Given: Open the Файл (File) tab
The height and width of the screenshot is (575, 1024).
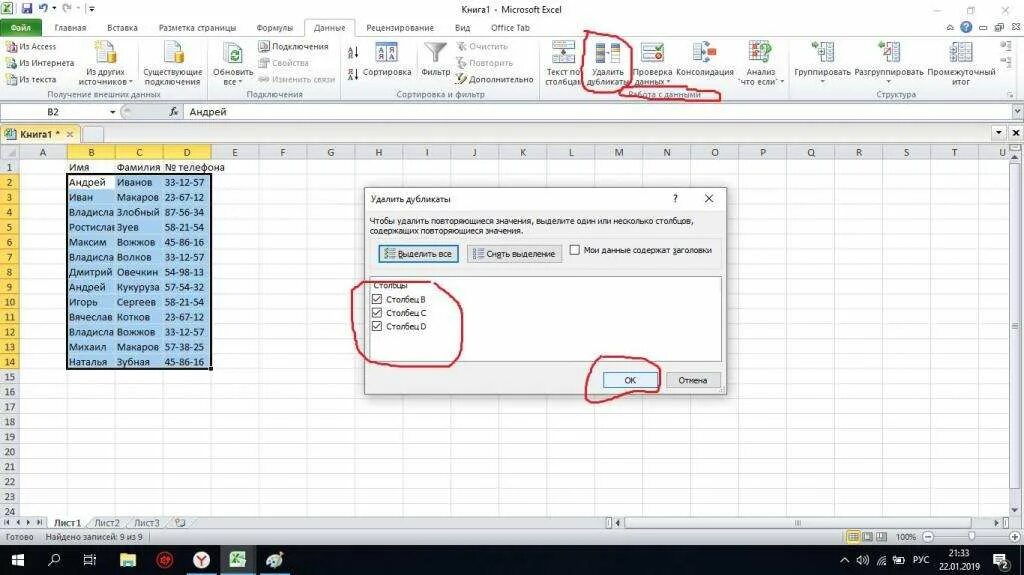Looking at the screenshot, I should click(x=21, y=27).
